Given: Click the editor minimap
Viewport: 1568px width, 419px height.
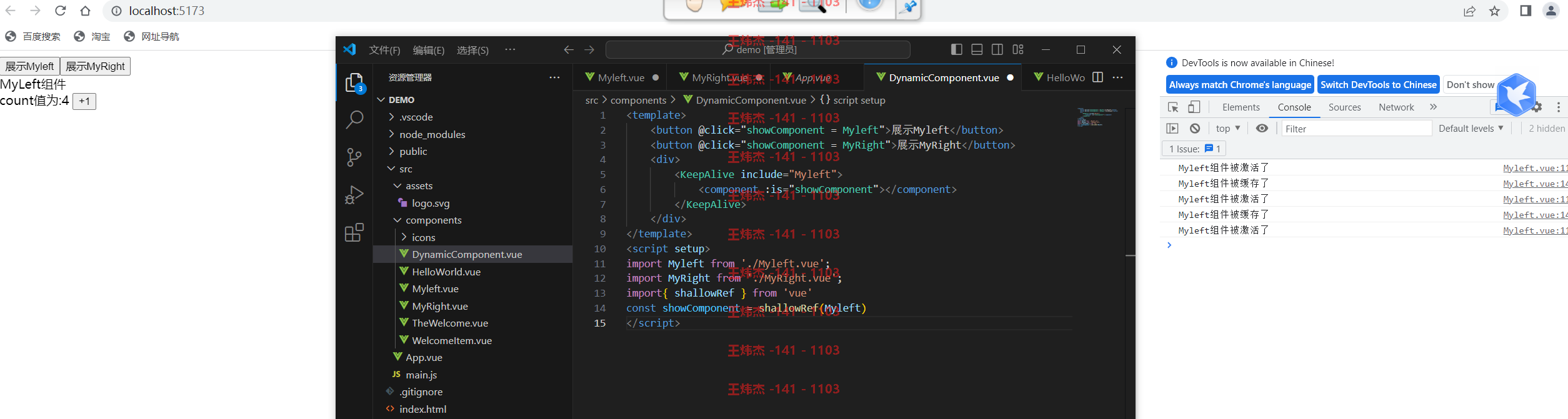Looking at the screenshot, I should [1097, 117].
